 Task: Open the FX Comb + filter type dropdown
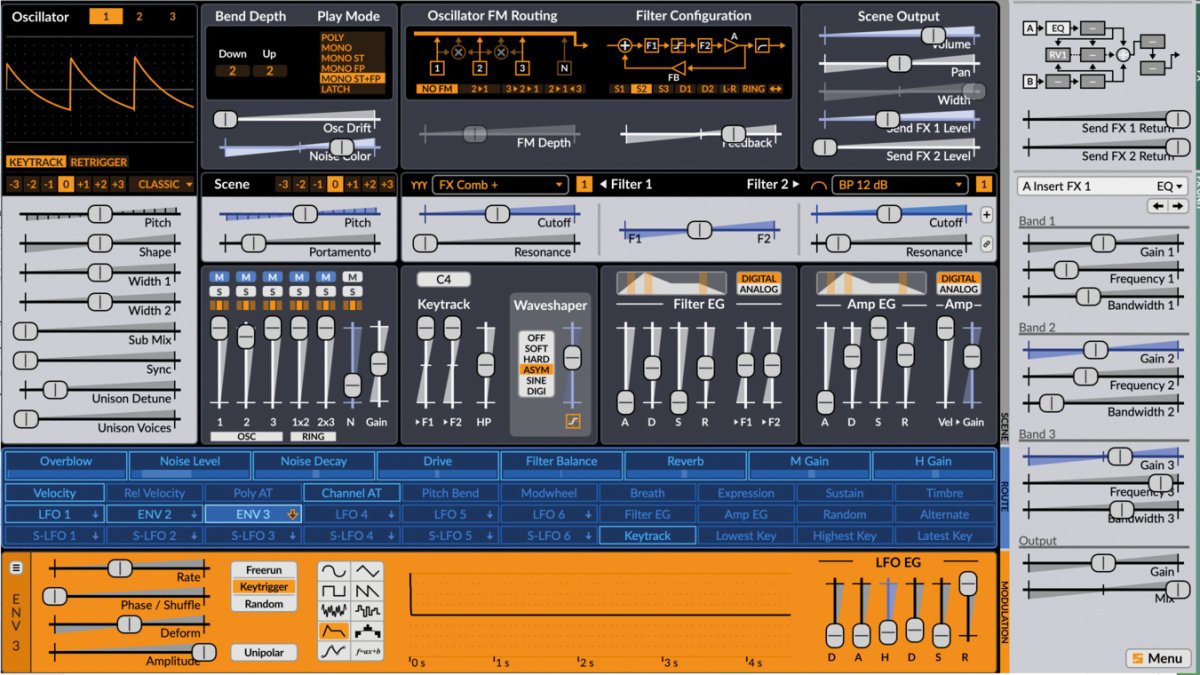(x=500, y=184)
